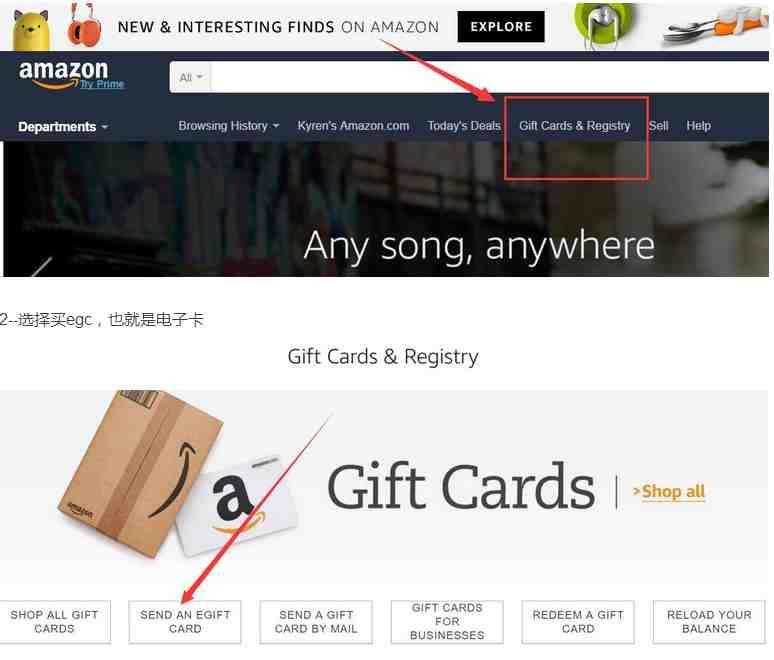Click the yellow cat mascot icon
The image size is (774, 660).
tap(31, 30)
